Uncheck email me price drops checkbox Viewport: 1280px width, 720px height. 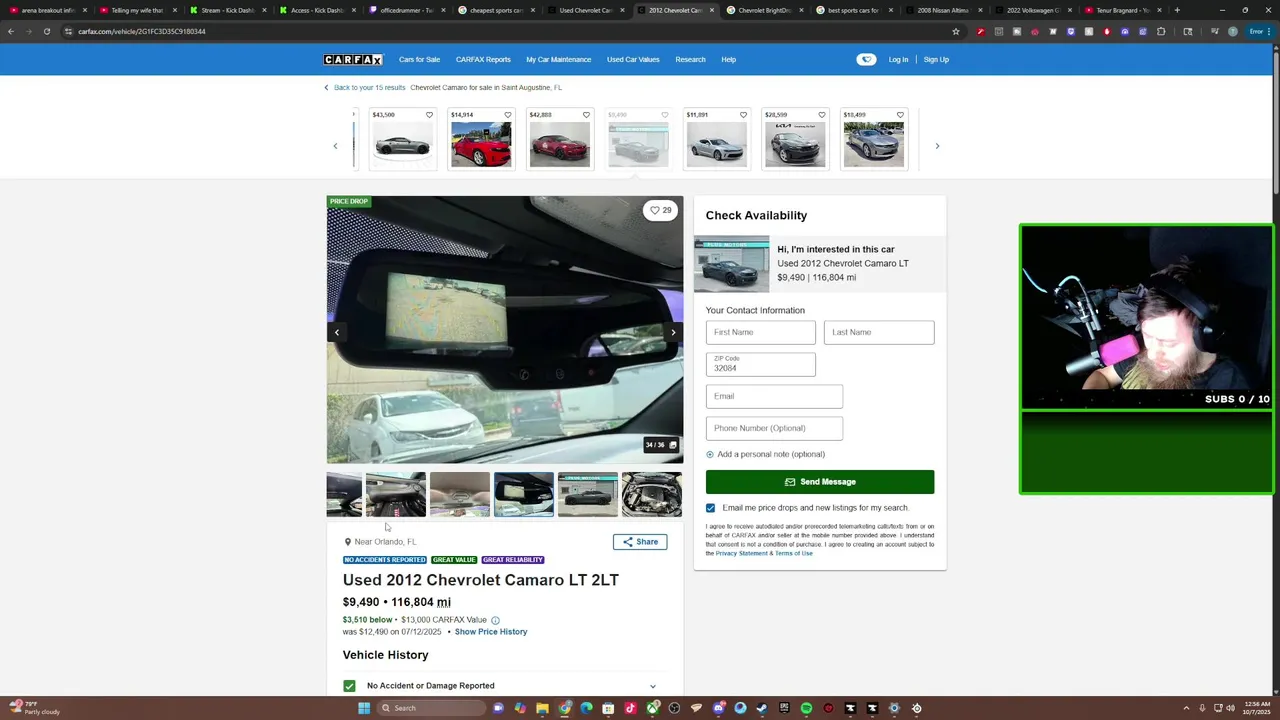point(710,508)
